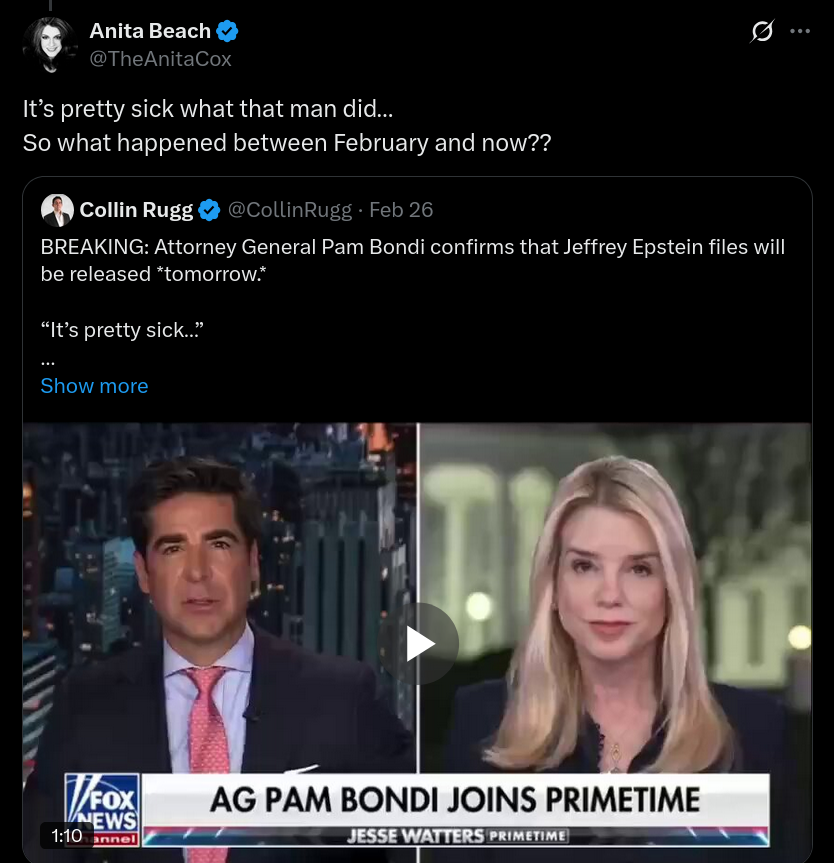
Task: Click the Collin Rugg display name
Action: [x=137, y=210]
